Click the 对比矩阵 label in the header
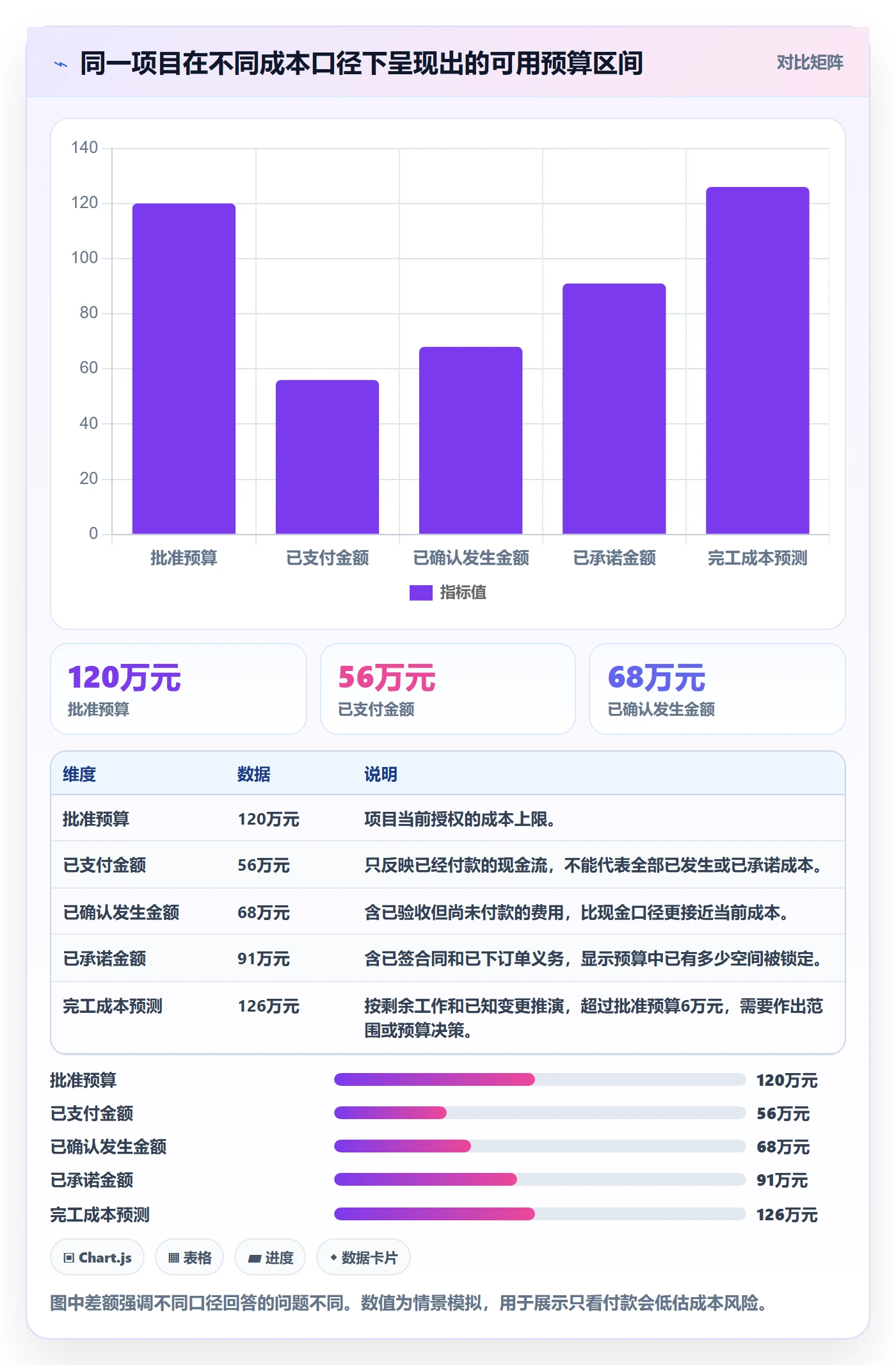Screen dimensions: 896x1365 [810, 63]
